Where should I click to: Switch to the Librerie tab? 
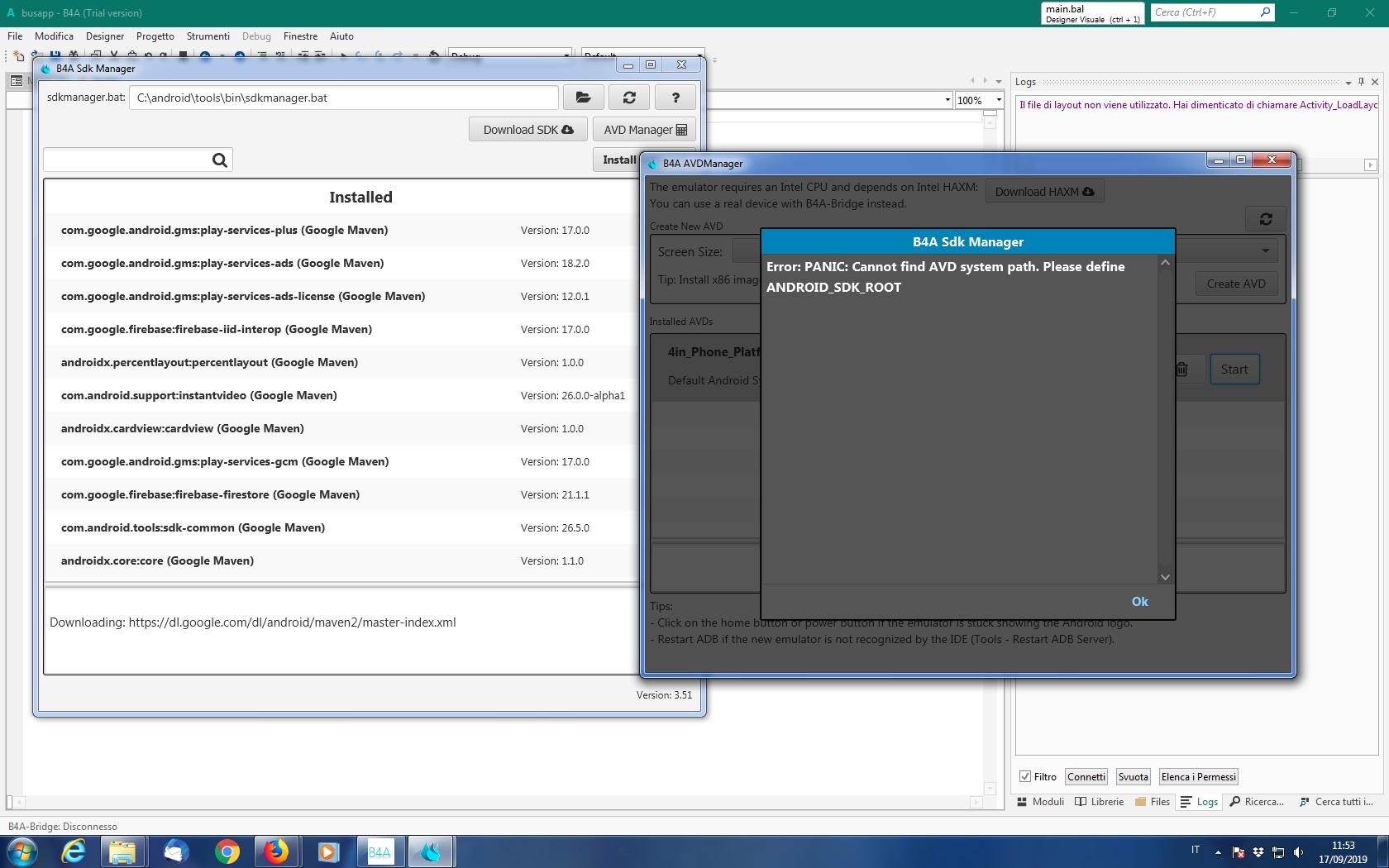(x=1099, y=802)
